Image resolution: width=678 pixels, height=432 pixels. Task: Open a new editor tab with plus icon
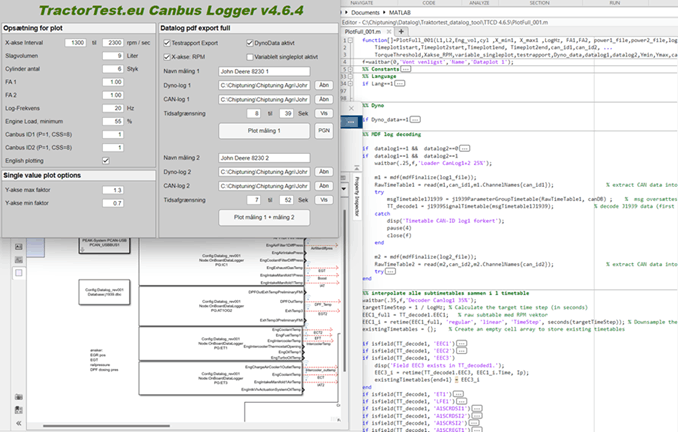(401, 31)
